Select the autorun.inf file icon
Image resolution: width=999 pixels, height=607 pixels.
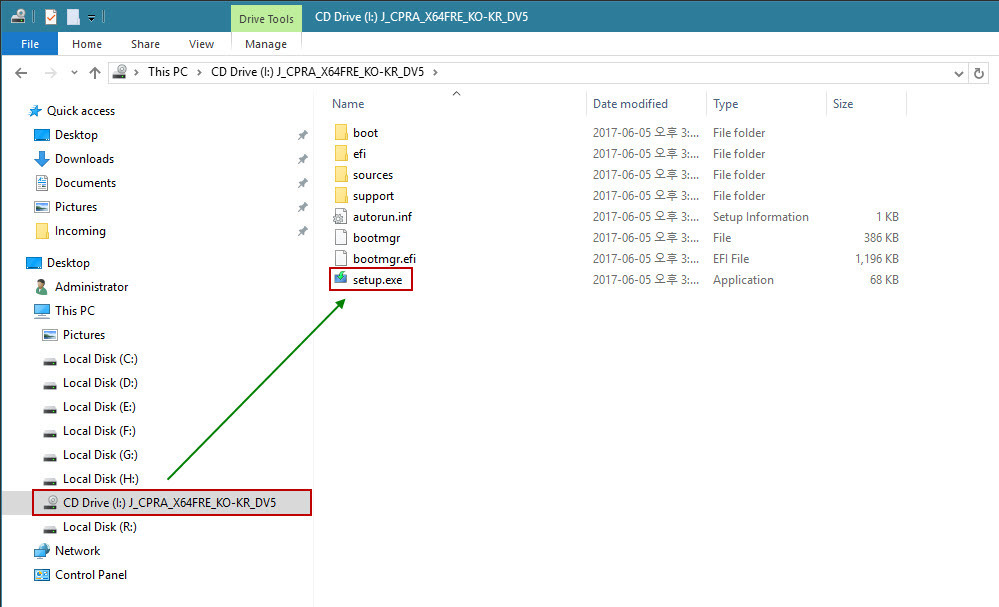coord(341,217)
